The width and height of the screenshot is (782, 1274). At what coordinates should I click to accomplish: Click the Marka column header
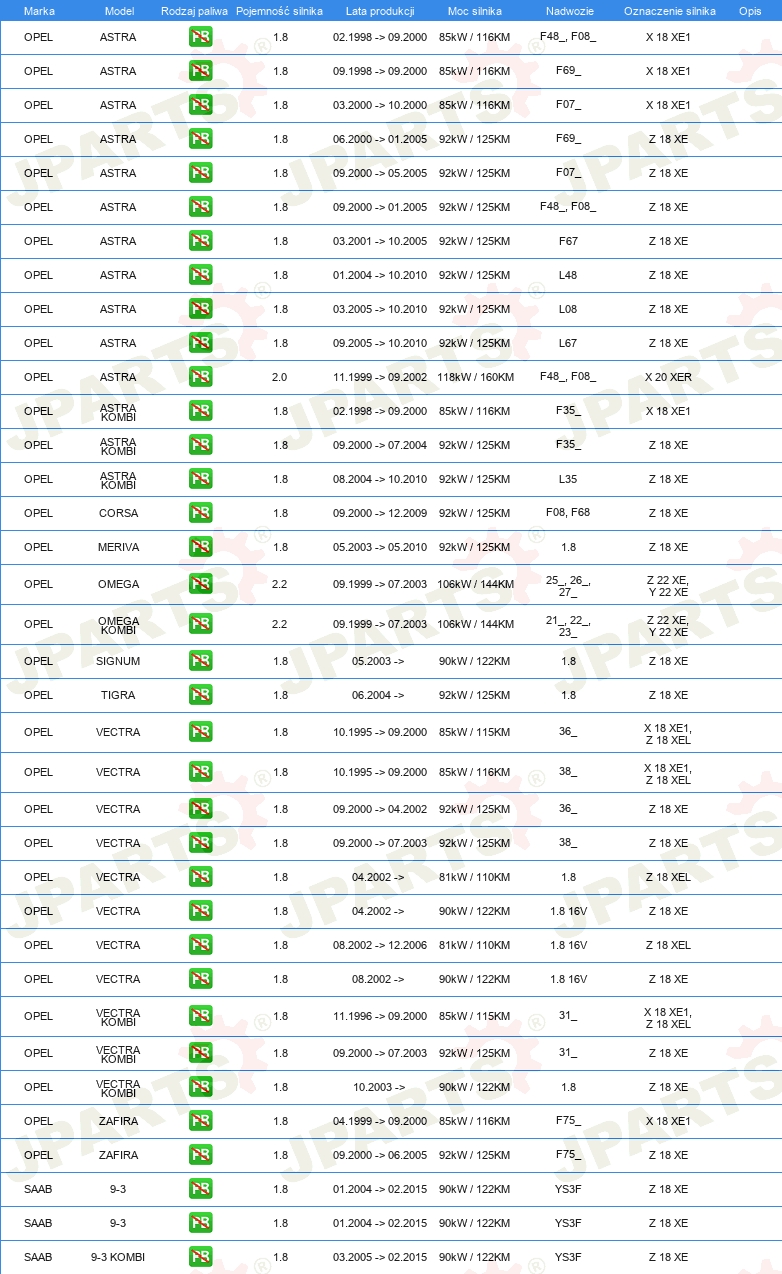[x=39, y=11]
